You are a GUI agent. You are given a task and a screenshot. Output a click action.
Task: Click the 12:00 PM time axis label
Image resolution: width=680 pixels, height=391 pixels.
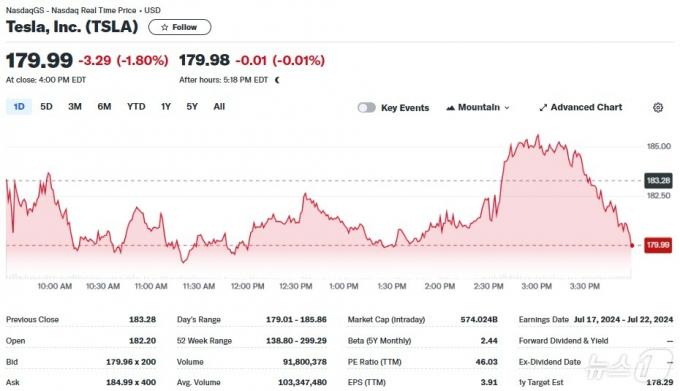[x=247, y=286]
